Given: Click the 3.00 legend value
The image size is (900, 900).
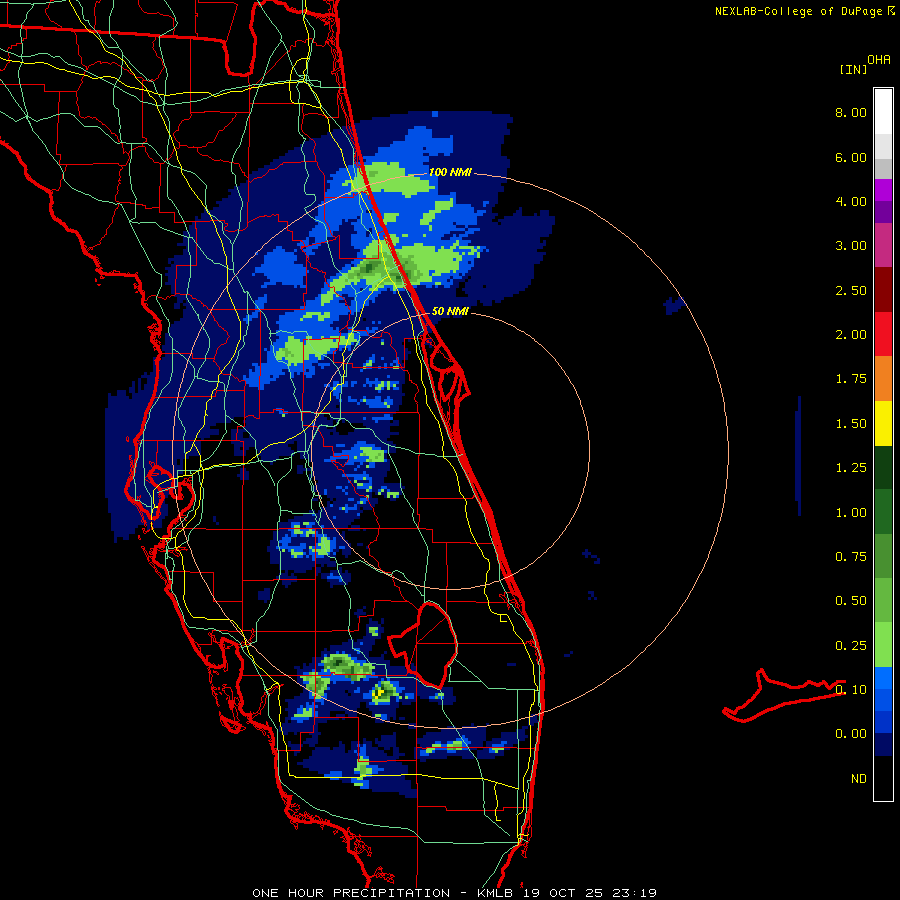Looking at the screenshot, I should click(851, 246).
